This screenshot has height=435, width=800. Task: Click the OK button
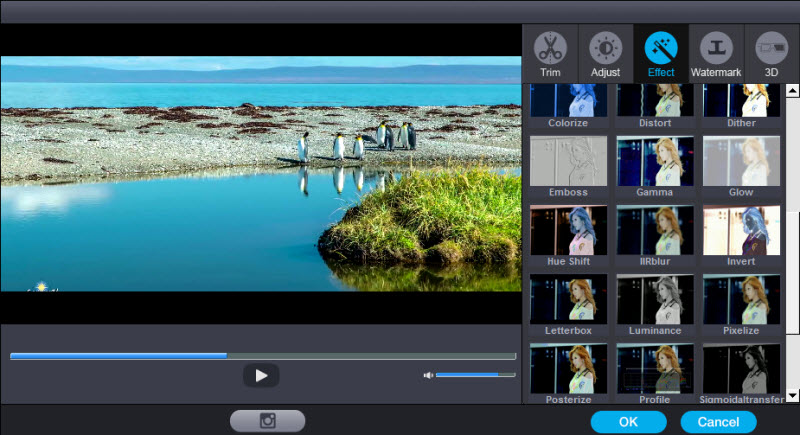point(628,422)
